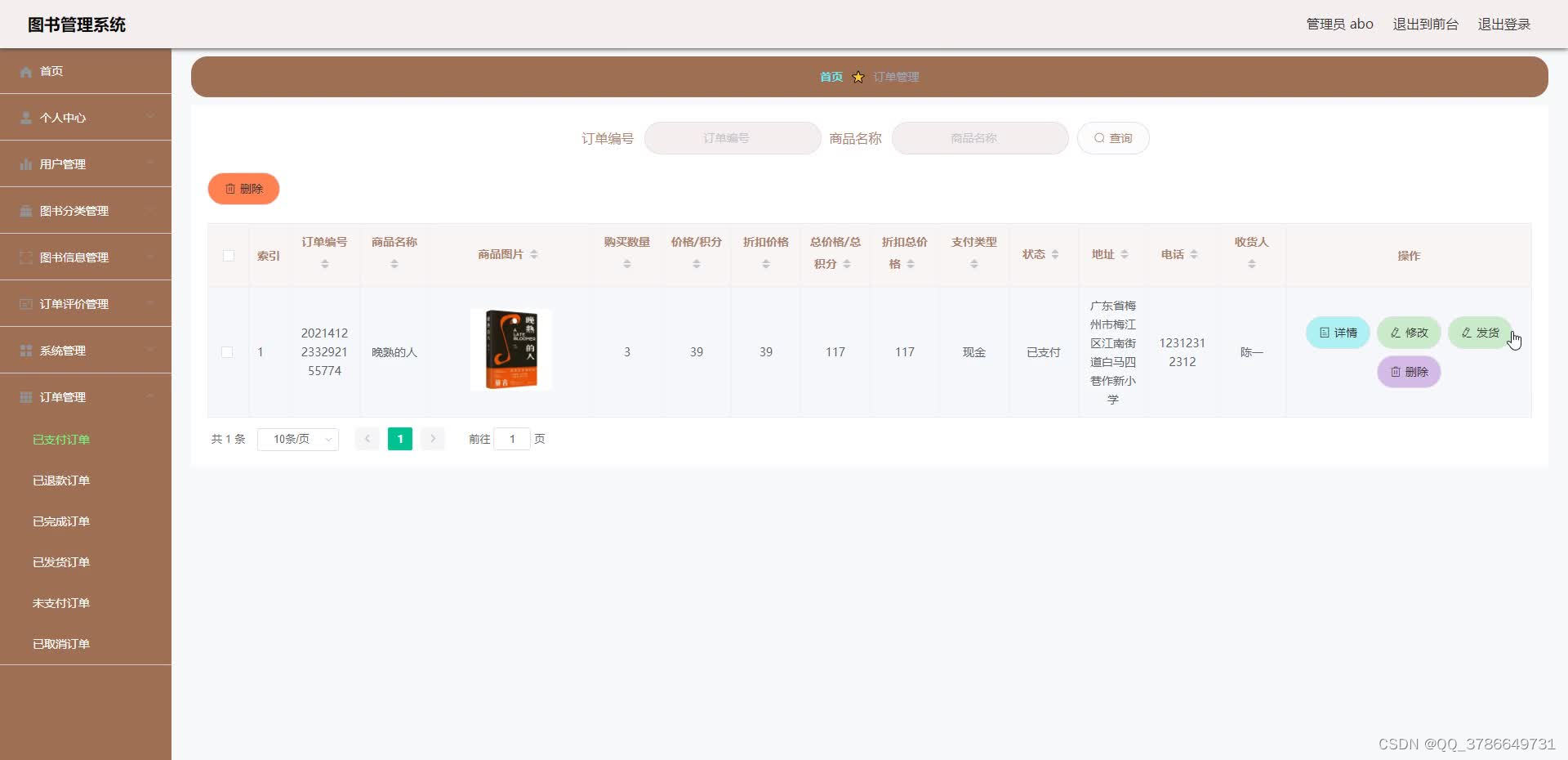Expand the 个人中心 menu chevron
1568x760 pixels.
pyautogui.click(x=150, y=117)
